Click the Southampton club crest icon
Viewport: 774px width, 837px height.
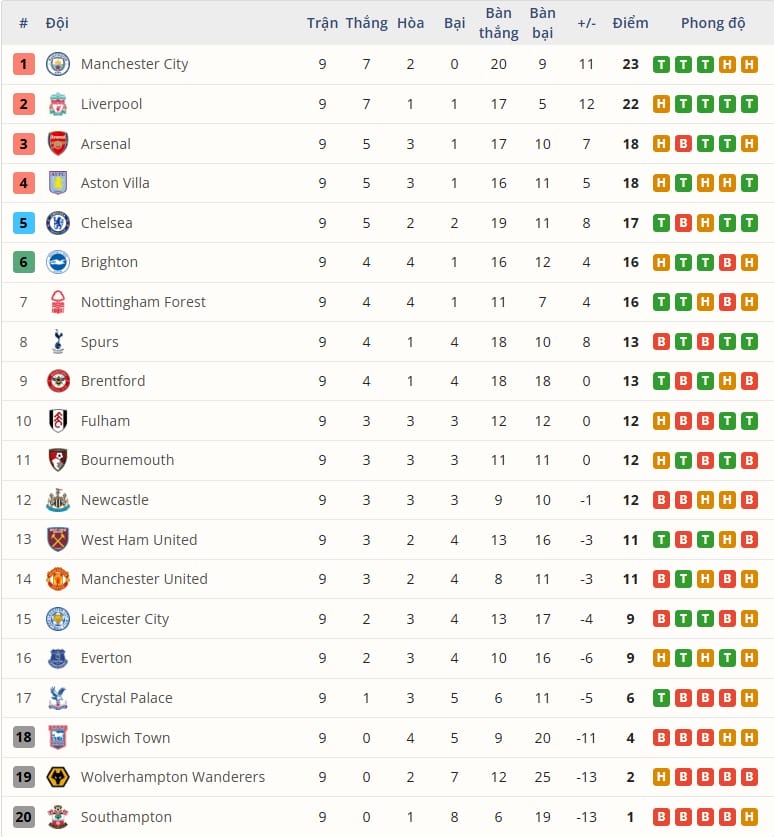pos(58,817)
